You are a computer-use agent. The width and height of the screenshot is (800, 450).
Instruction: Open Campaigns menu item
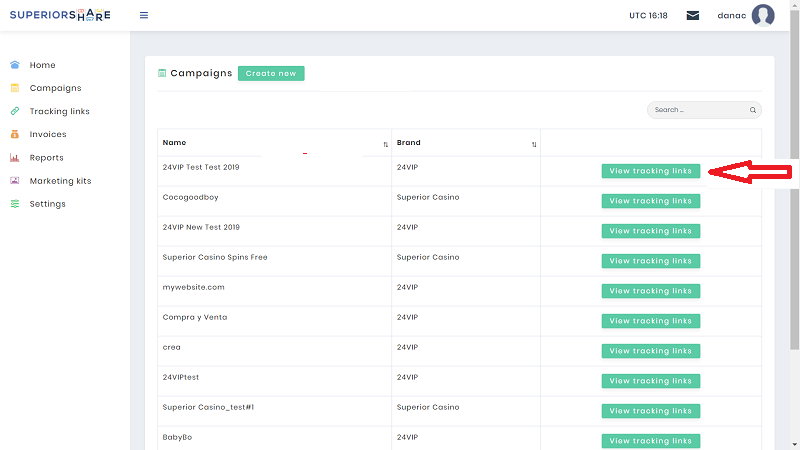coord(55,88)
